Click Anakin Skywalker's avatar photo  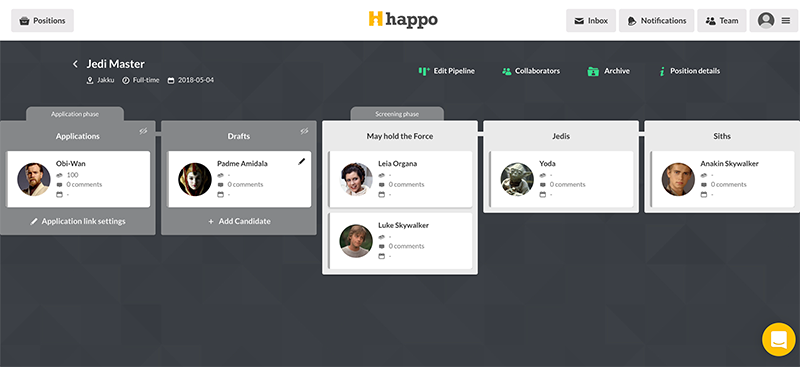tap(679, 179)
